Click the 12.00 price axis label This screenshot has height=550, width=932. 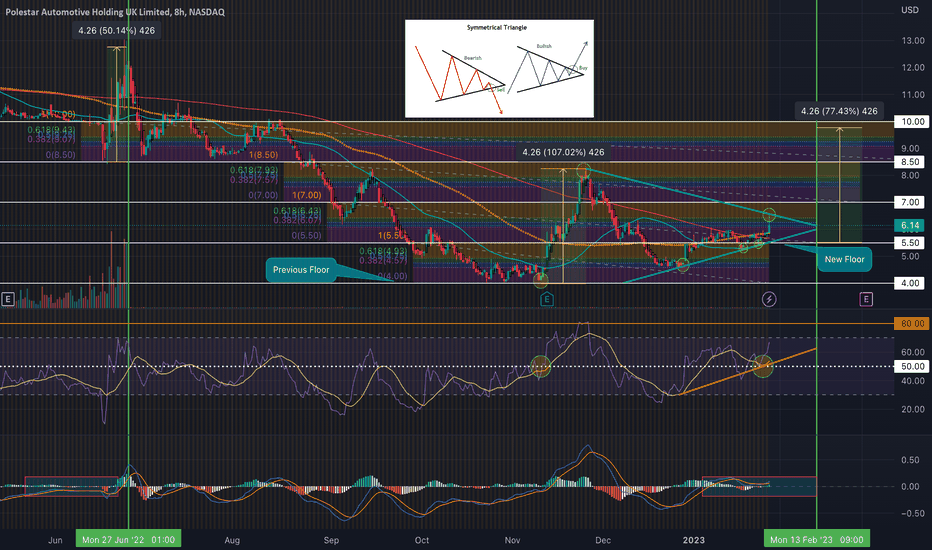912,67
